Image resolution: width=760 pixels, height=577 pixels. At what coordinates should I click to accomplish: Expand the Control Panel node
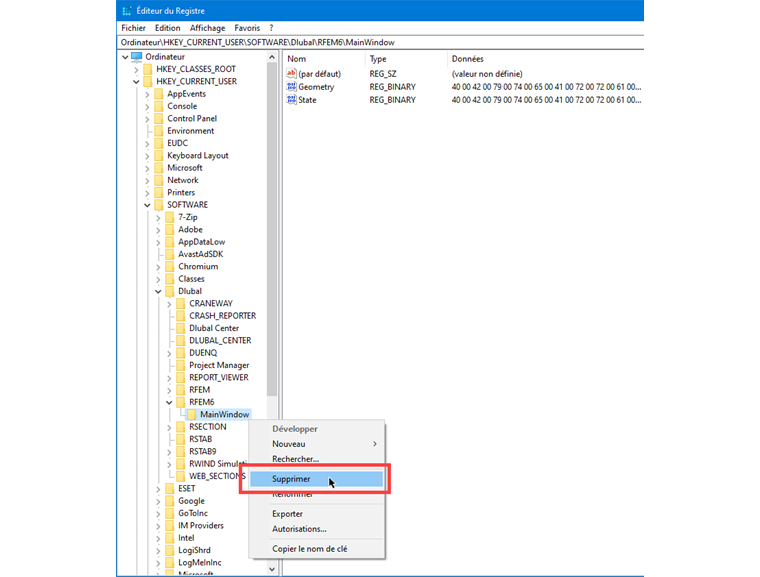coord(147,119)
